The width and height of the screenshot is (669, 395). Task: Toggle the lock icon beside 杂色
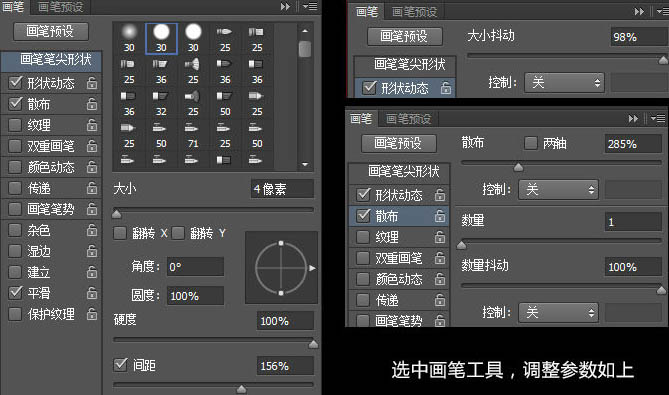[92, 230]
